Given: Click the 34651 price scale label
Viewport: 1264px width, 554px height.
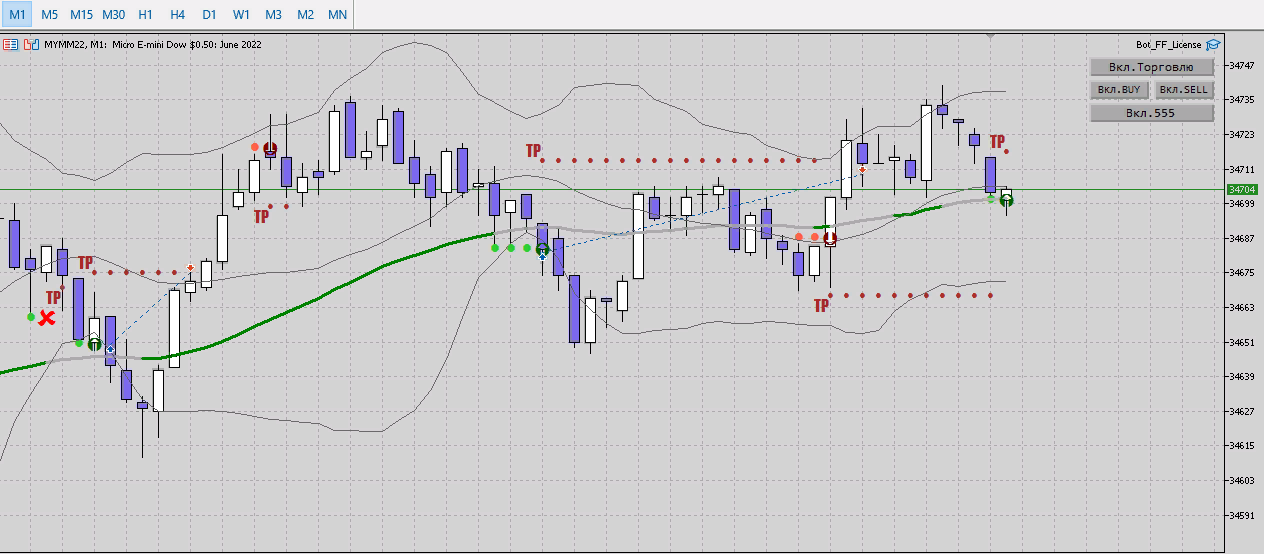Looking at the screenshot, I should point(1243,342).
